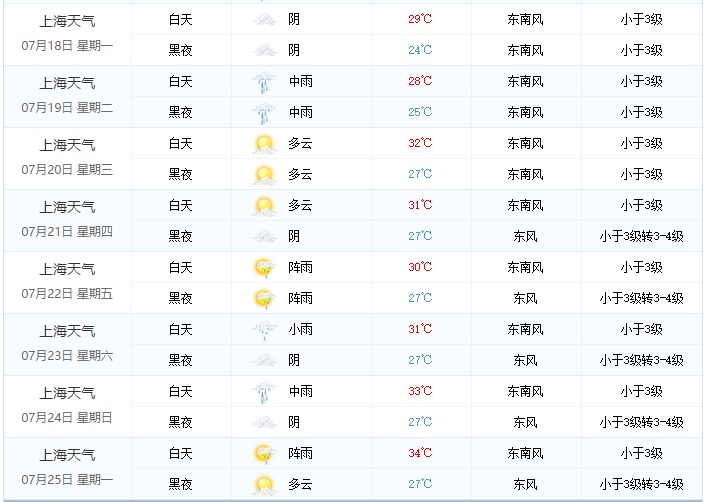
Task: Click the light rain icon for 07月23日 白天
Action: coord(264,330)
